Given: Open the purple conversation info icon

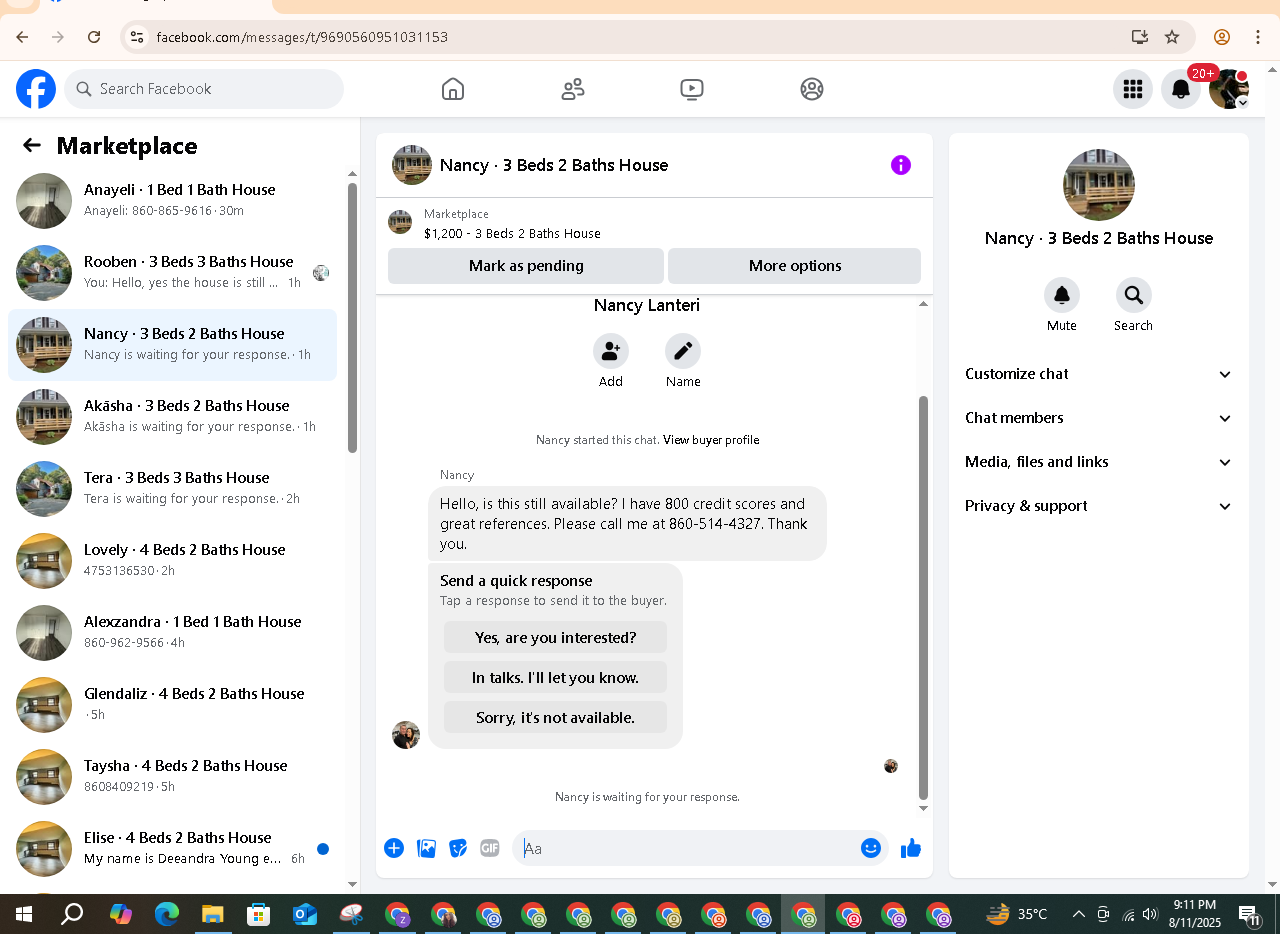Looking at the screenshot, I should point(901,165).
